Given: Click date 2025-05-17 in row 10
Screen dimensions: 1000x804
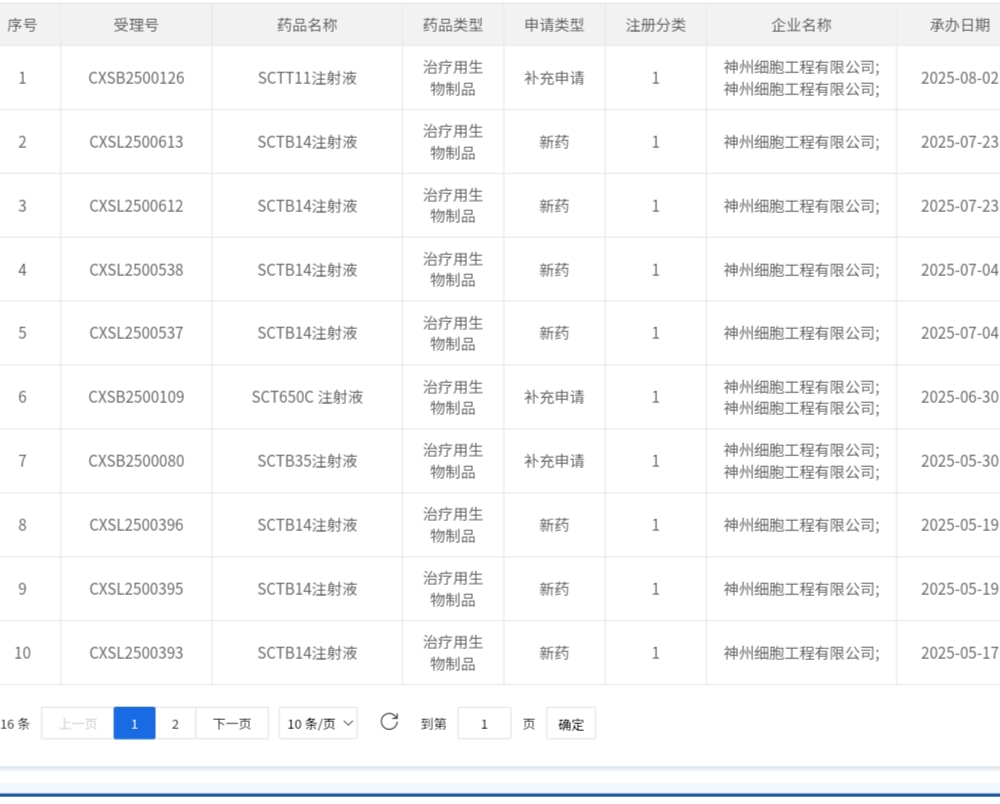Looking at the screenshot, I should [x=960, y=653].
